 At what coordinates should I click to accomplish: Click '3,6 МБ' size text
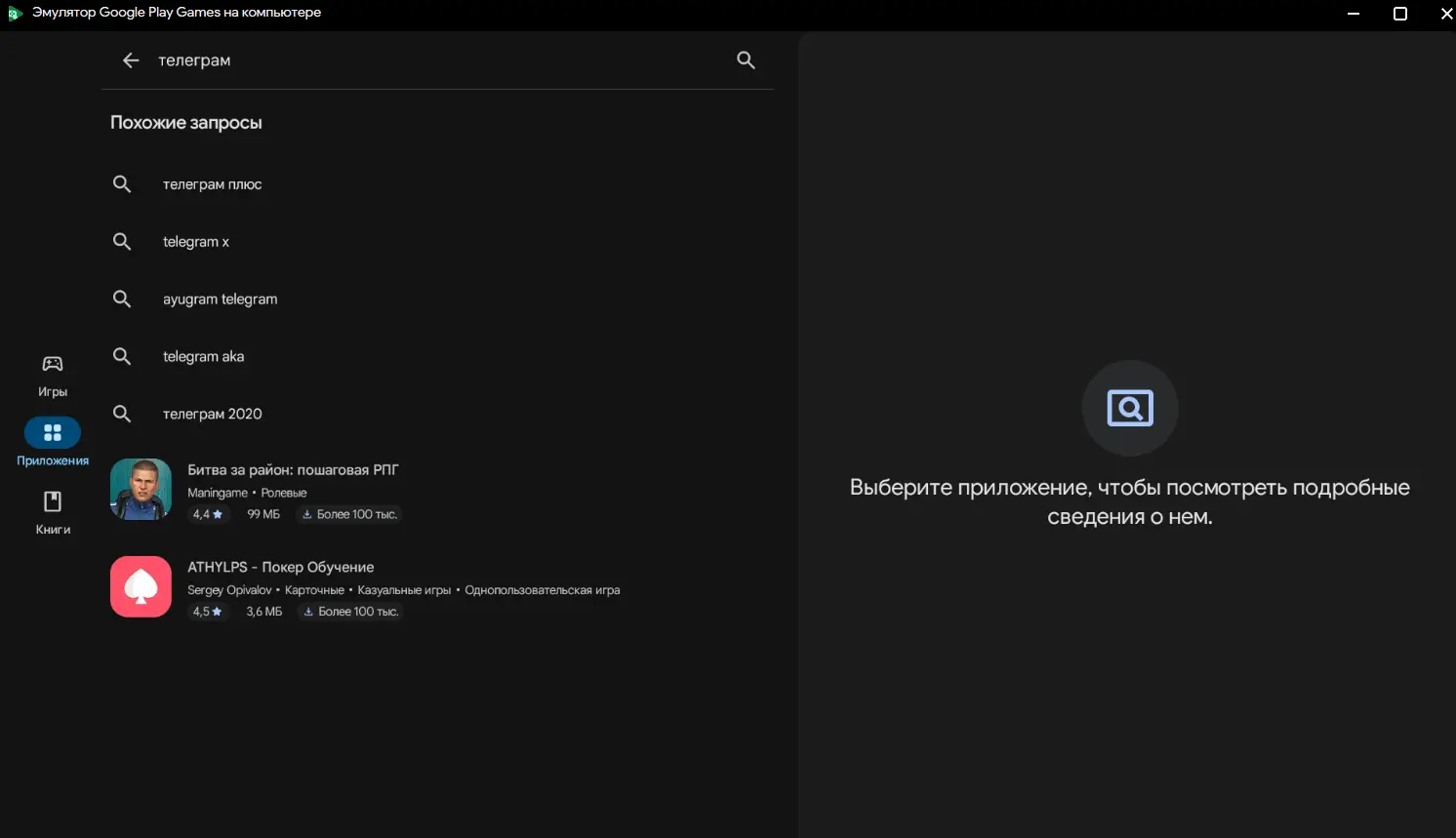coord(264,612)
